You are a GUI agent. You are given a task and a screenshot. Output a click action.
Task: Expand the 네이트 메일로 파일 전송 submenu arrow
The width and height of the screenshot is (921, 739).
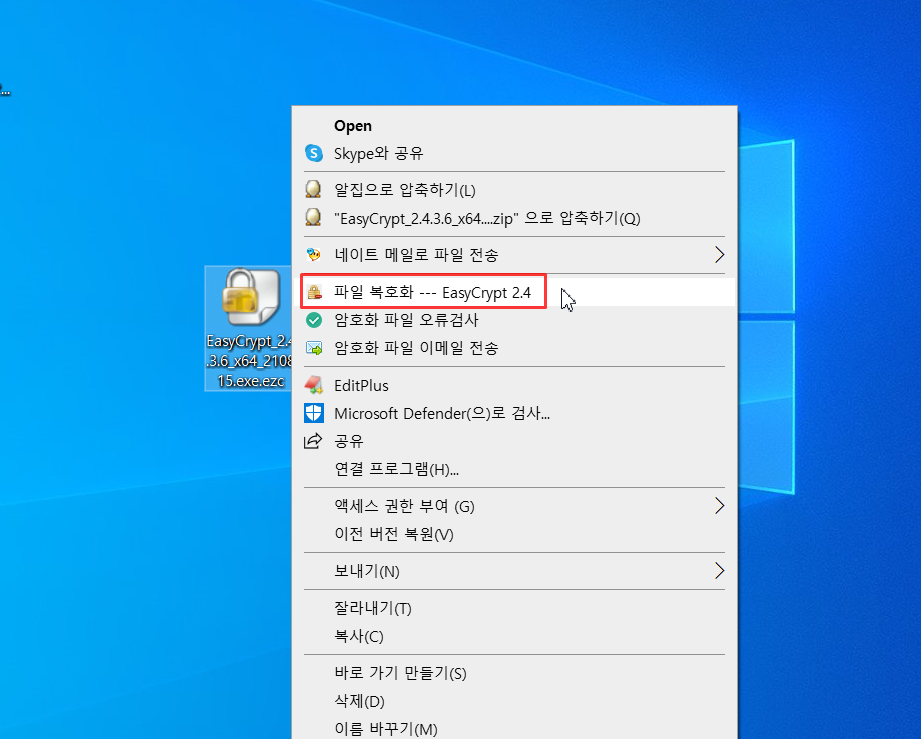[719, 254]
